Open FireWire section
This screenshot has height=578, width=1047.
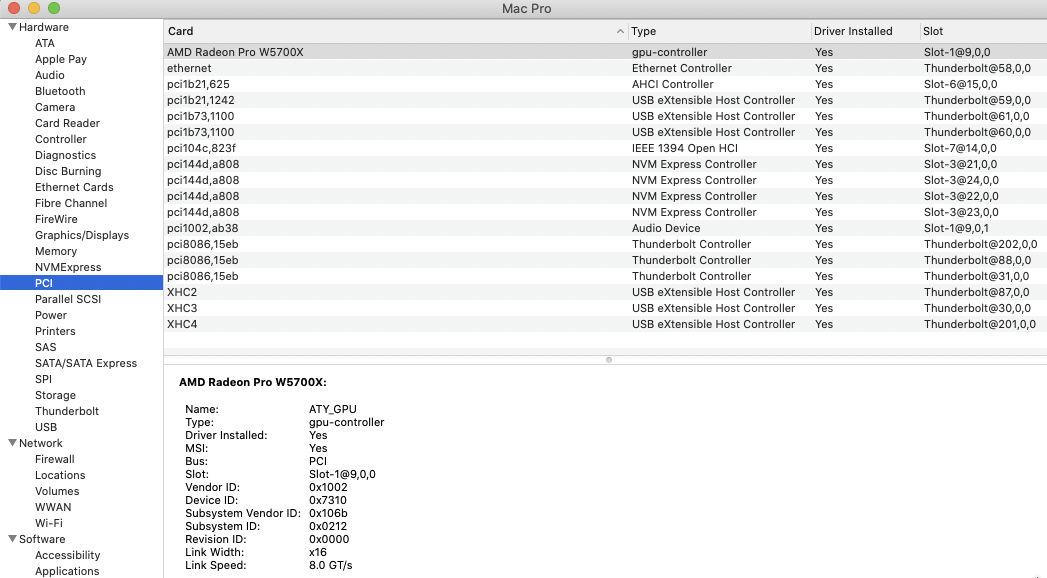[x=56, y=219]
